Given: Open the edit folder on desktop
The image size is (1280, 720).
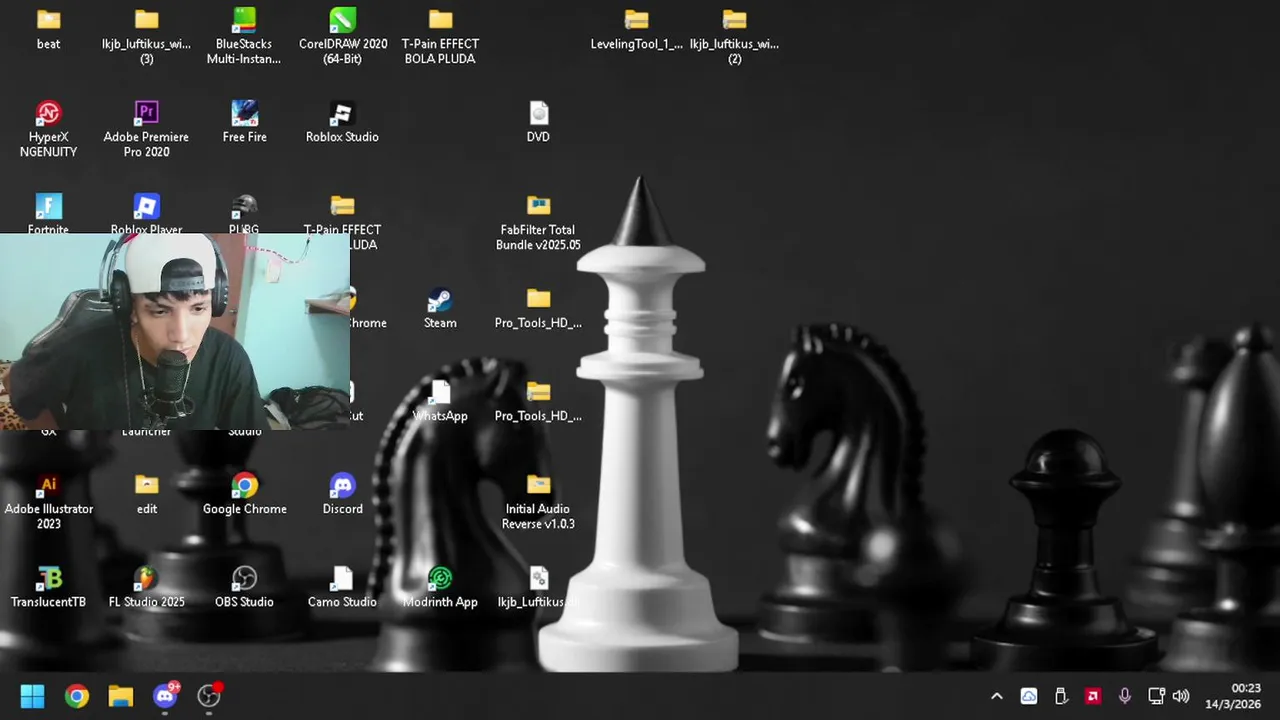Looking at the screenshot, I should coord(146,495).
